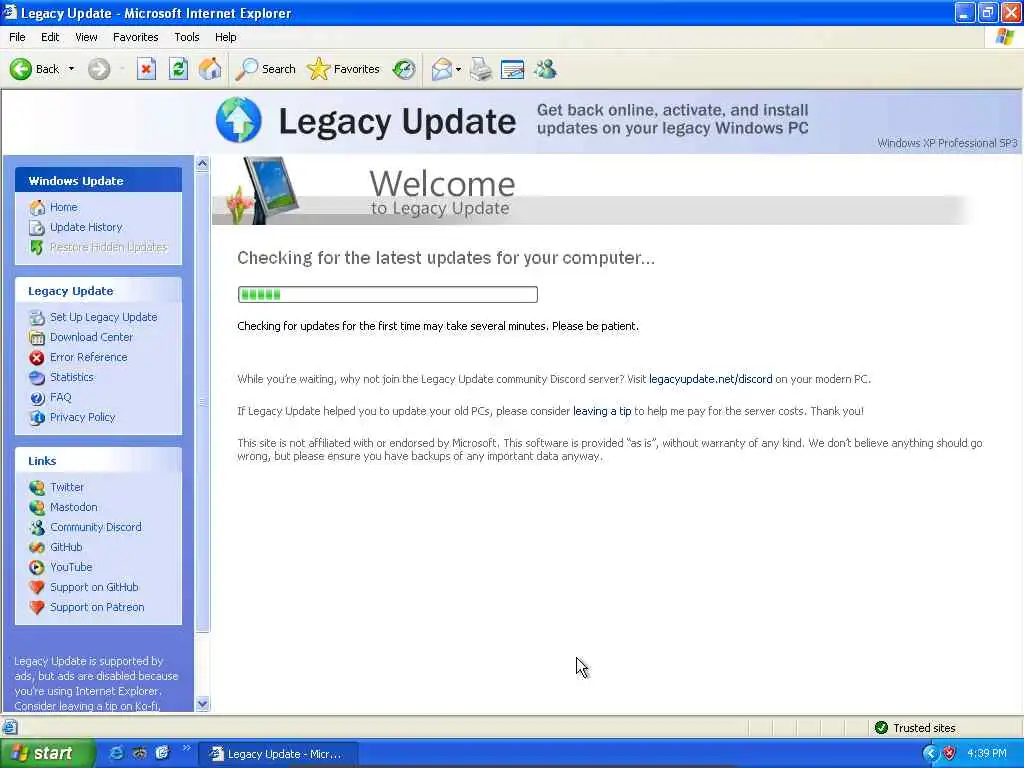Open the Search pane in the toolbar
Image resolution: width=1024 pixels, height=768 pixels.
click(x=266, y=69)
